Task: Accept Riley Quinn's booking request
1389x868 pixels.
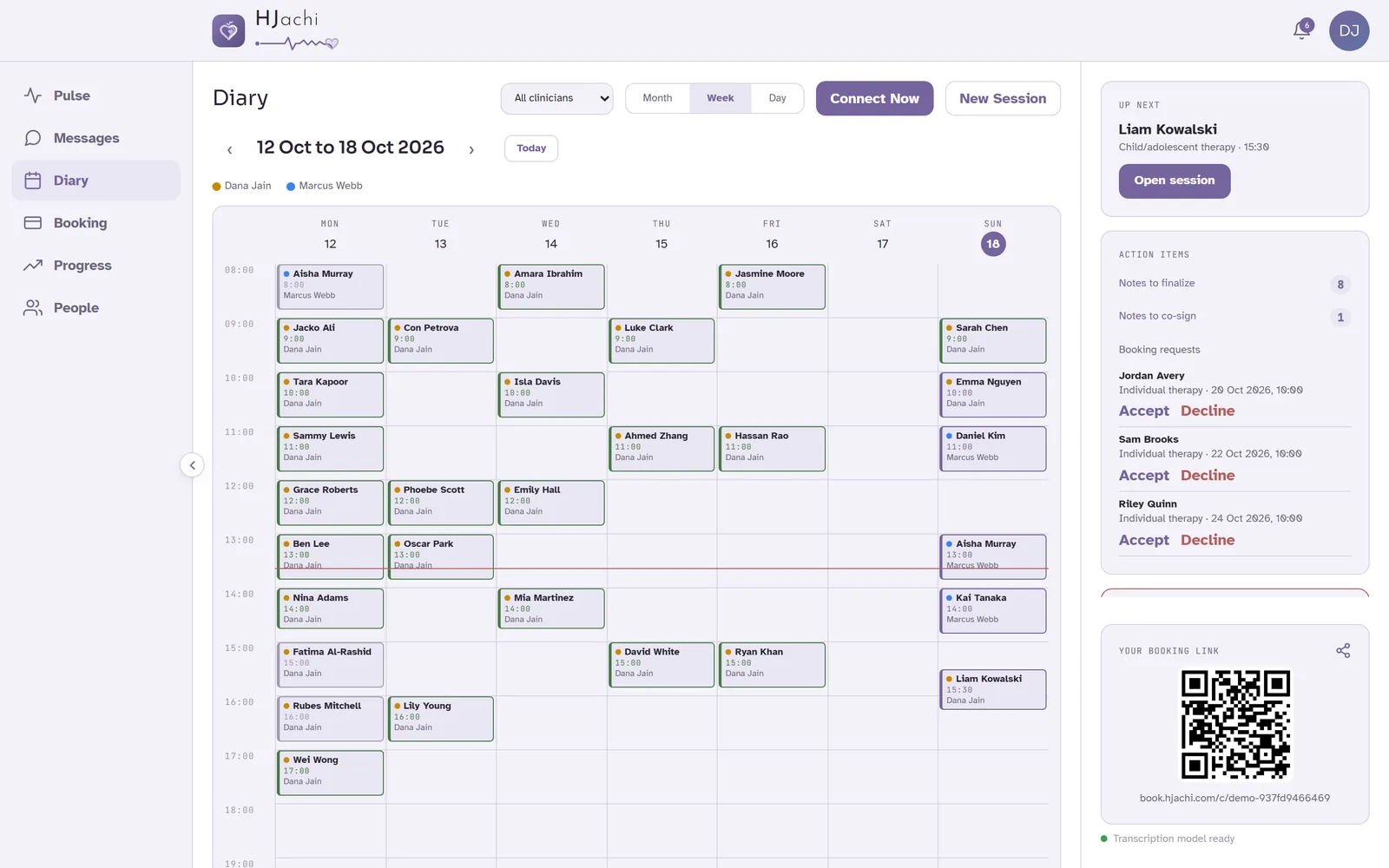Action: click(x=1144, y=540)
